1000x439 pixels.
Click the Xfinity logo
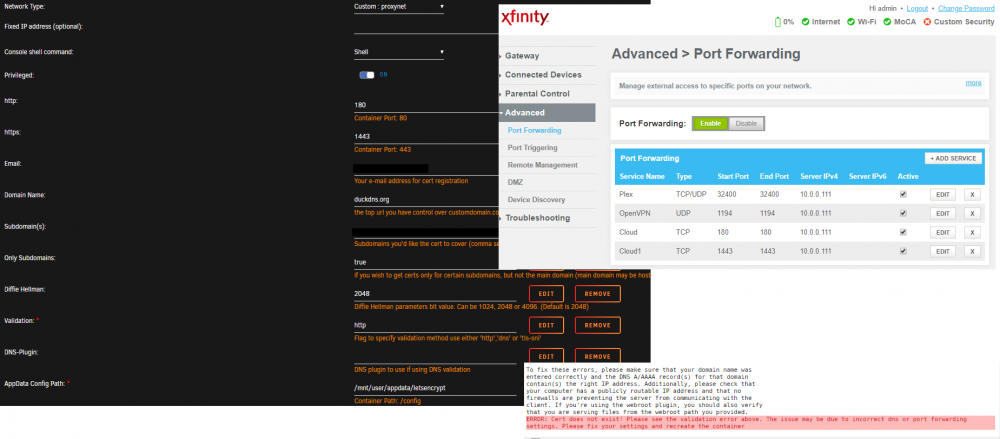tap(524, 17)
